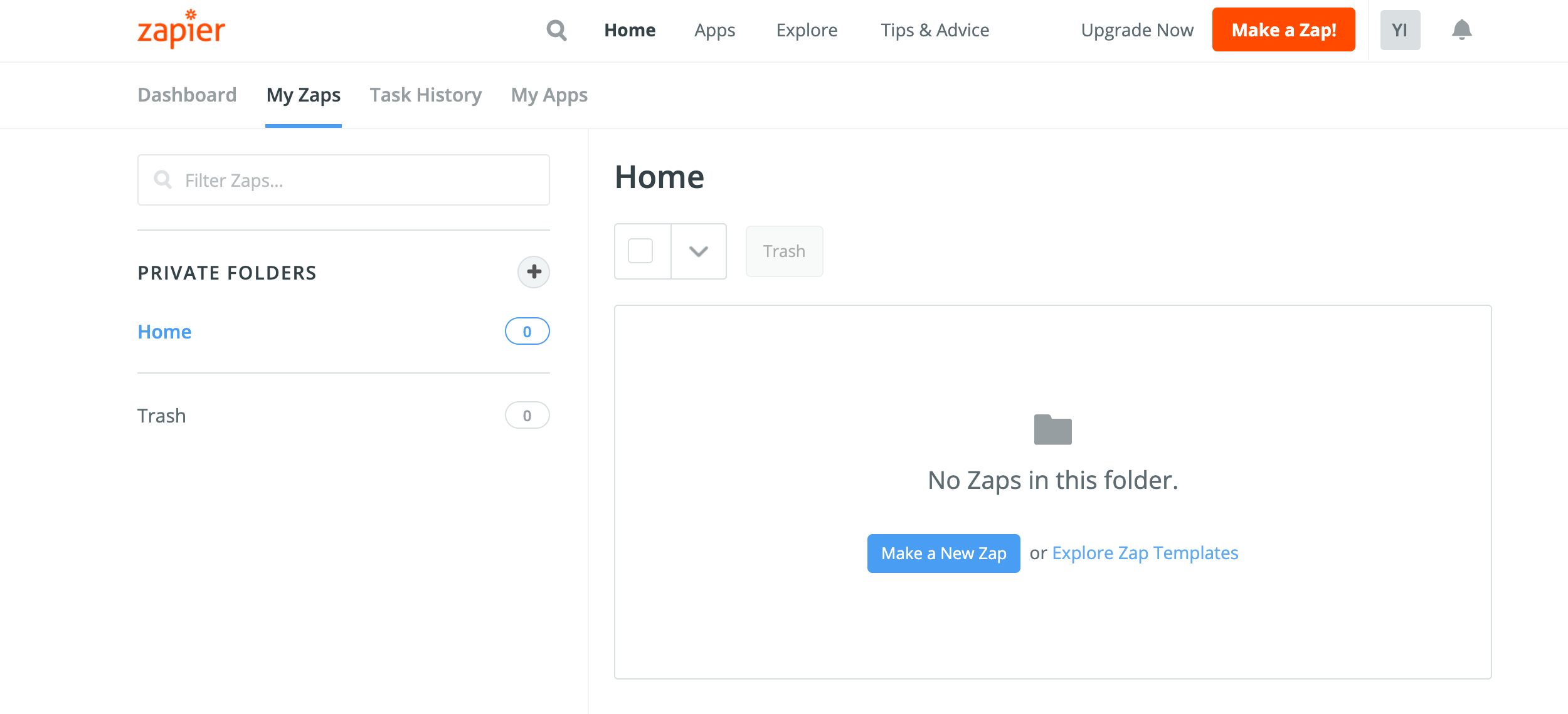Click Home folder zero count badge
1568x714 pixels.
(x=527, y=332)
